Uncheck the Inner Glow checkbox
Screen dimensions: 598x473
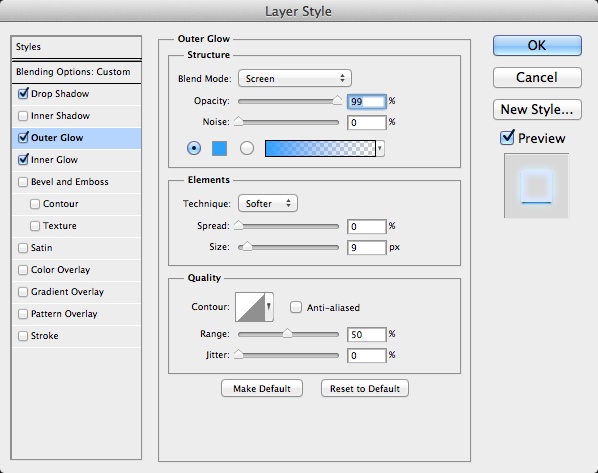point(23,159)
